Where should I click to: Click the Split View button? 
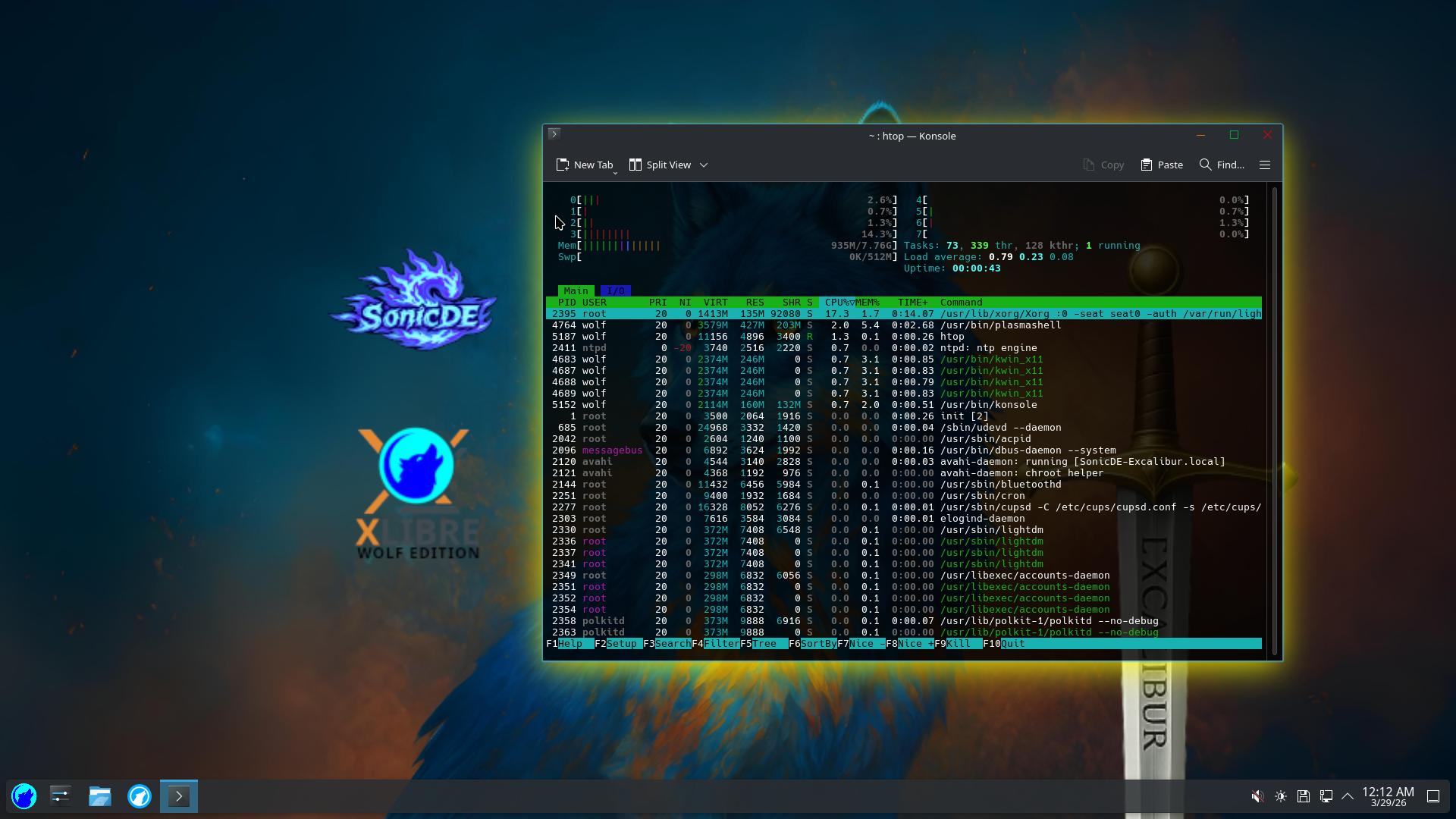660,165
